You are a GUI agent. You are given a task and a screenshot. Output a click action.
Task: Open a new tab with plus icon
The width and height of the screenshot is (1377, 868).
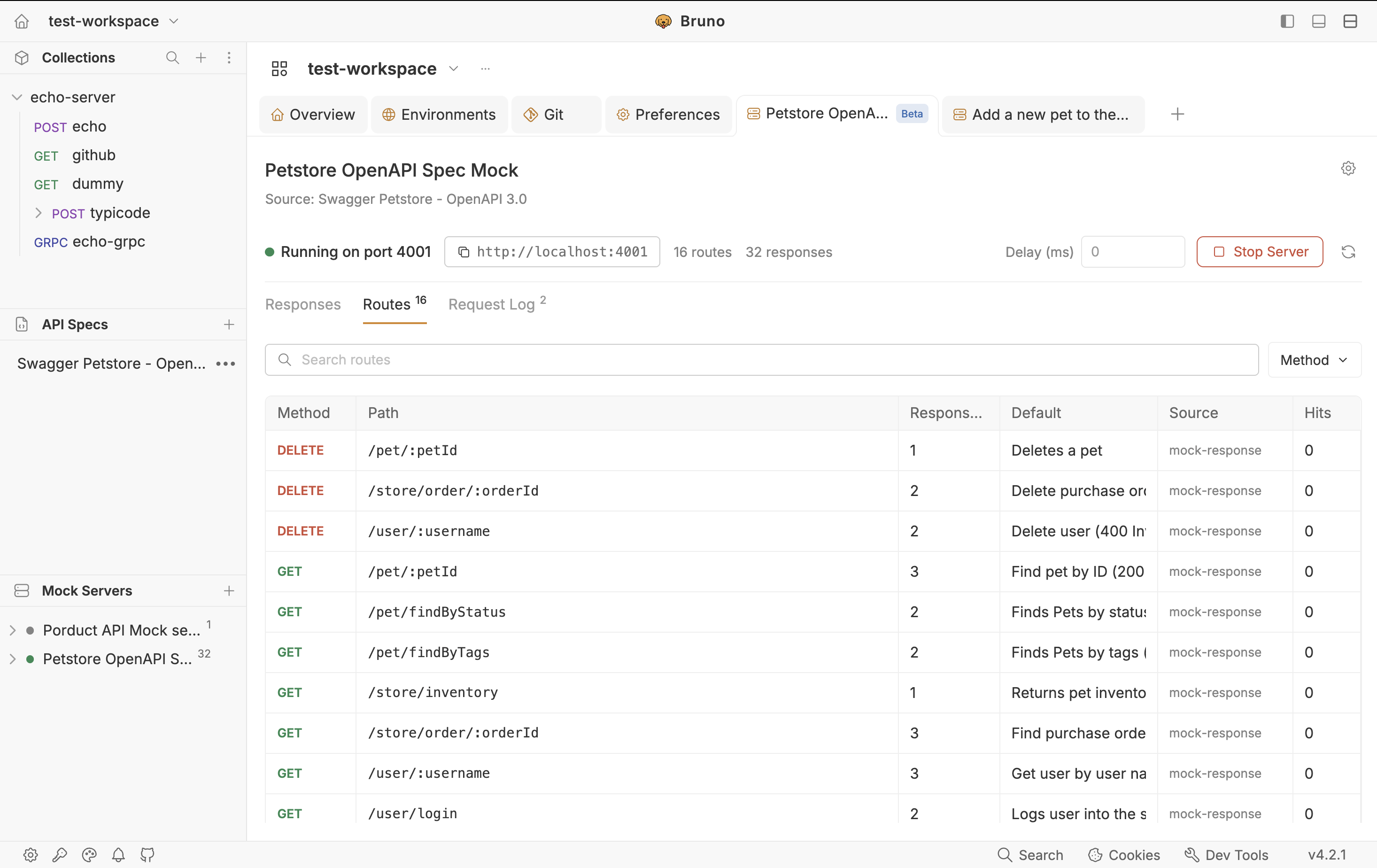click(1177, 114)
